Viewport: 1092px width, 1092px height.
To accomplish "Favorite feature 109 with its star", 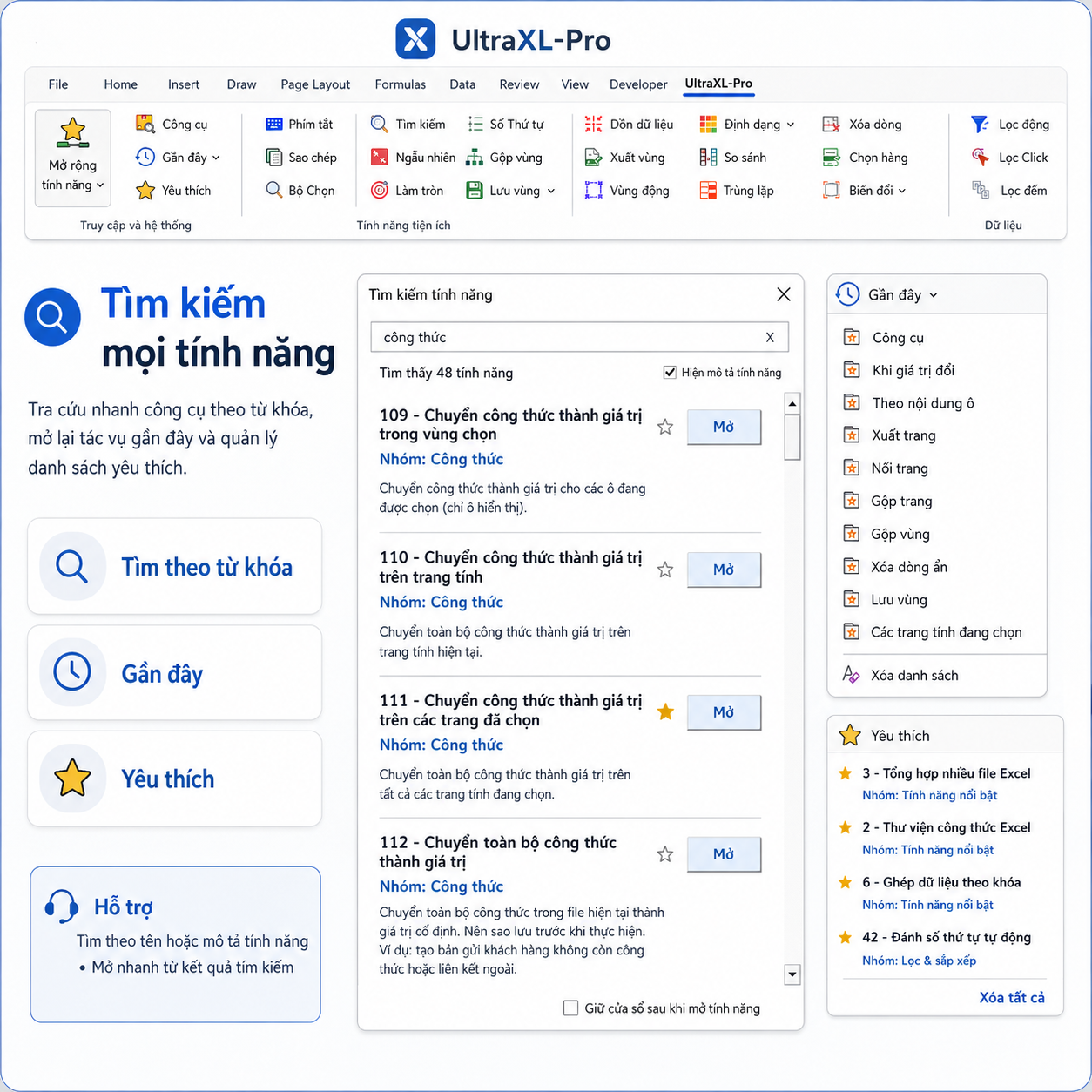I will coord(665,427).
